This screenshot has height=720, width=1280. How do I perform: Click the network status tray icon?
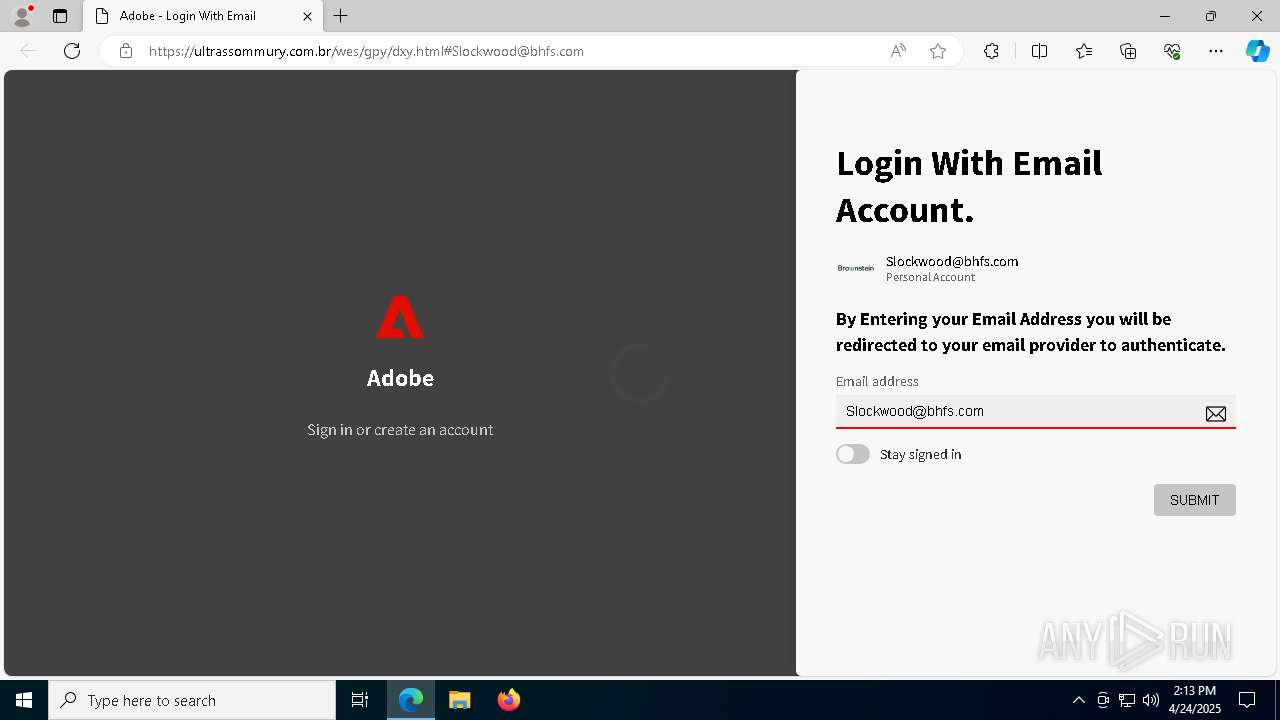[1127, 700]
